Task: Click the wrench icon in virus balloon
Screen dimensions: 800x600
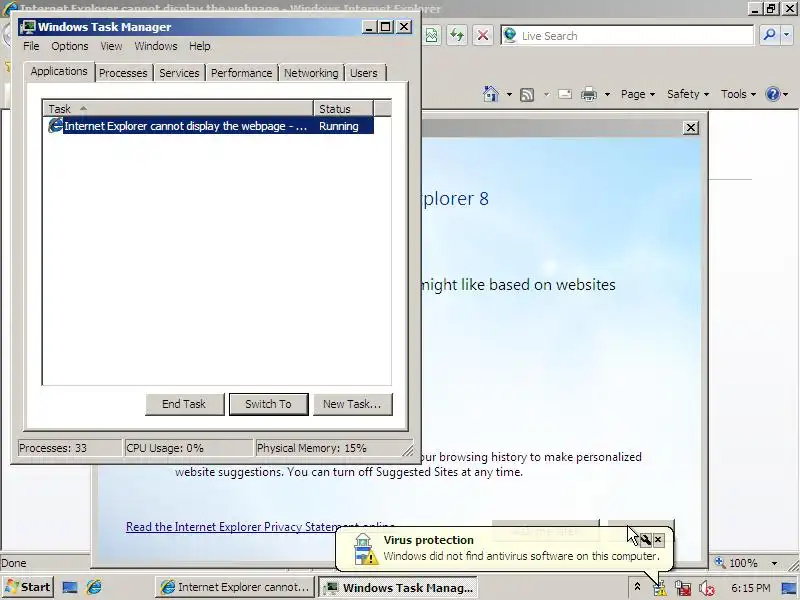Action: [x=645, y=539]
